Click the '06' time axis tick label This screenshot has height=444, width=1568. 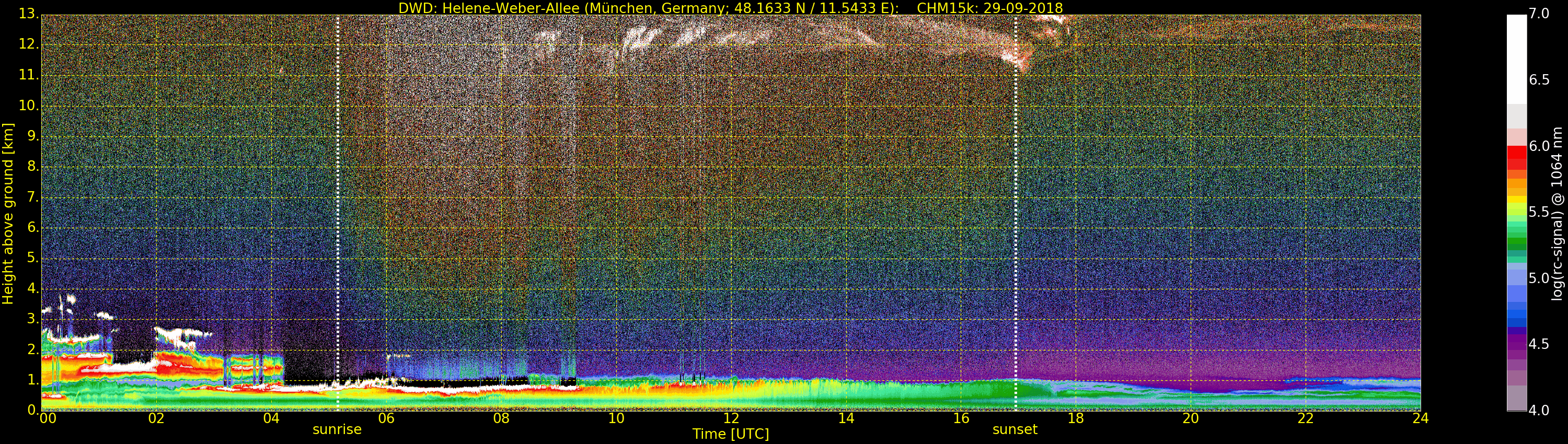pyautogui.click(x=387, y=418)
